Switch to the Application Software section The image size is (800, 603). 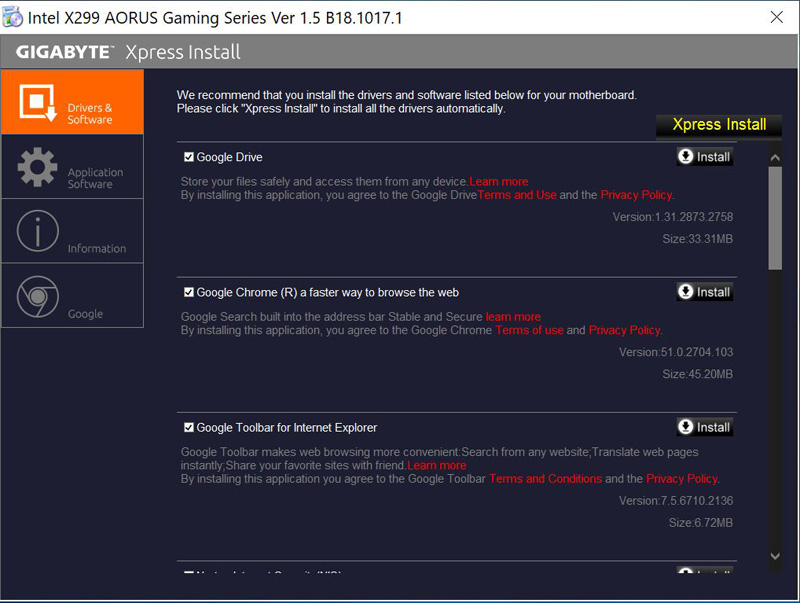click(x=72, y=167)
